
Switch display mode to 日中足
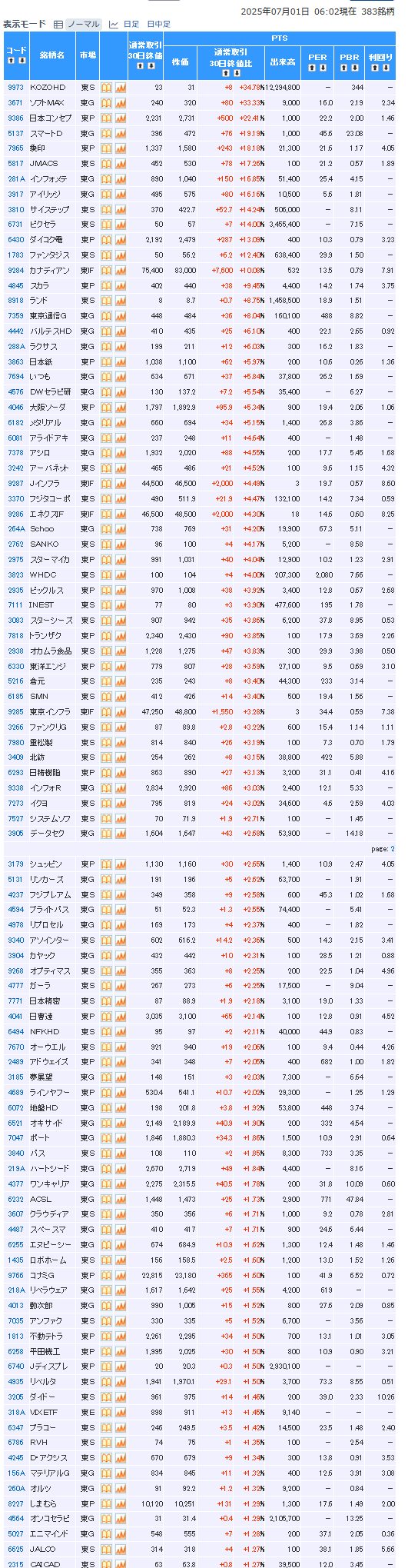tap(159, 24)
